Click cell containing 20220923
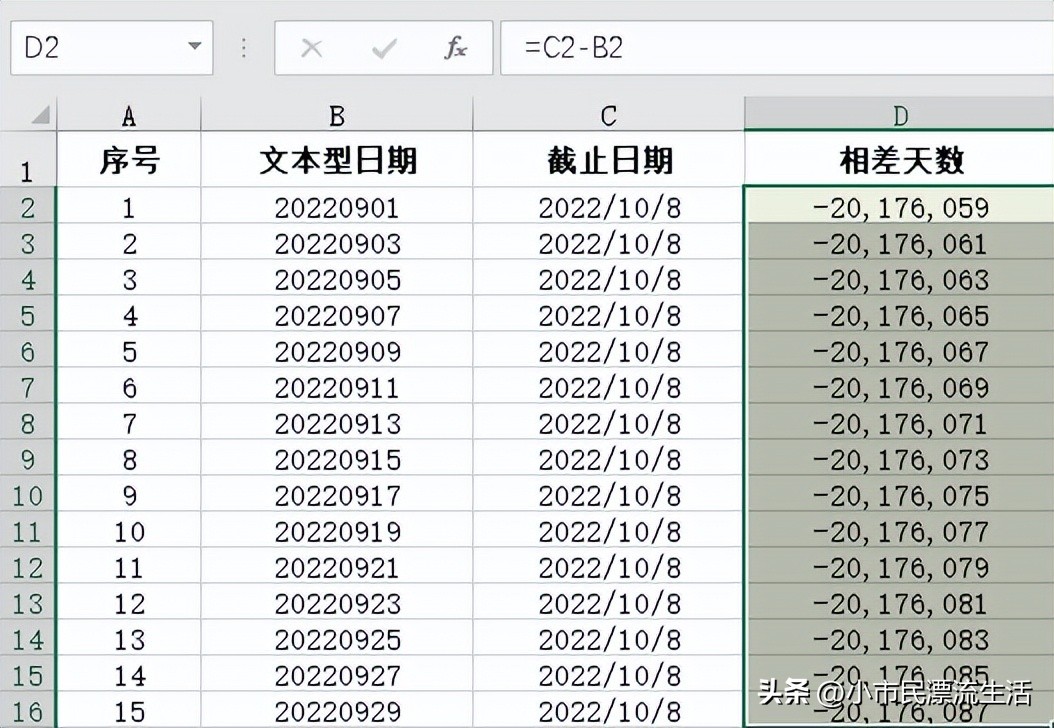1054x728 pixels. coord(337,603)
